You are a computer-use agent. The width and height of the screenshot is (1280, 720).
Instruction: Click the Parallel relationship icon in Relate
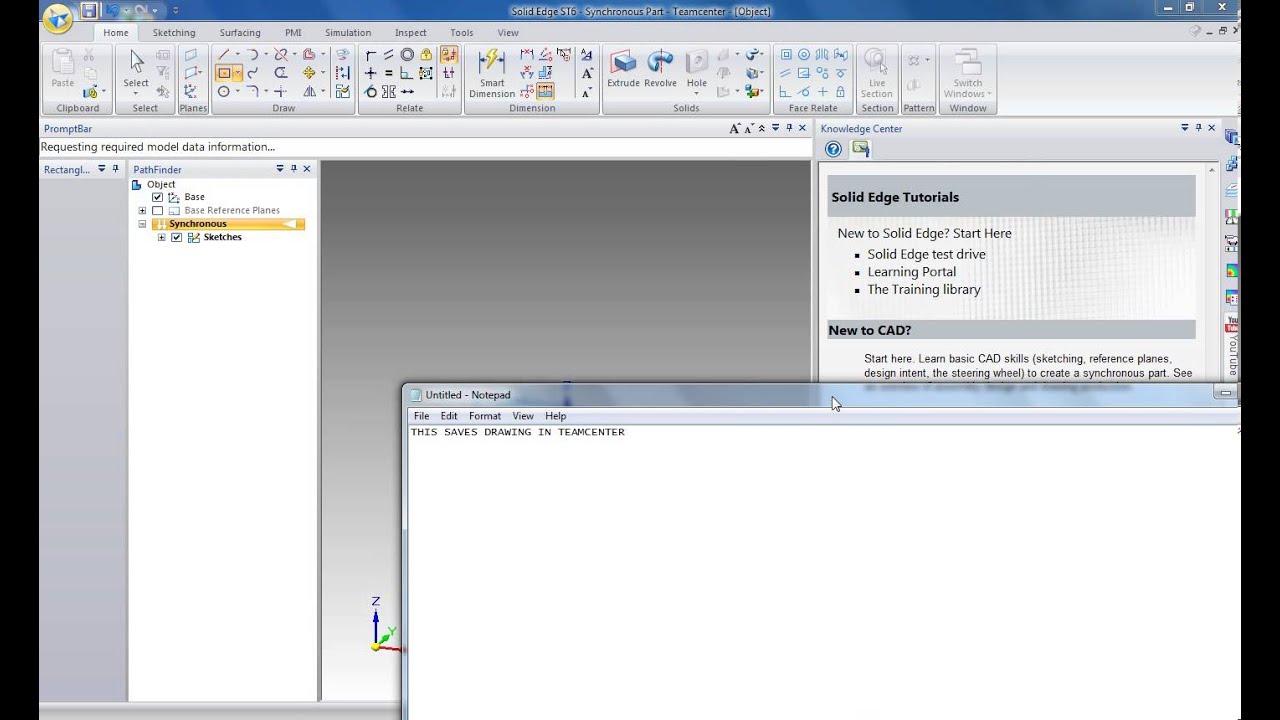coord(389,55)
